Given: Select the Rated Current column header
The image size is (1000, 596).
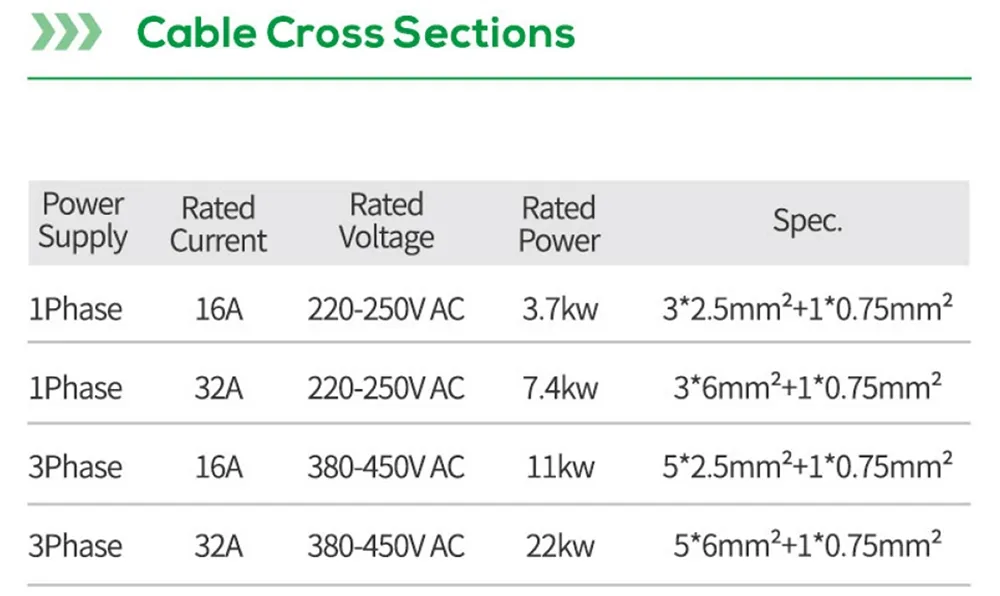Looking at the screenshot, I should tap(218, 224).
